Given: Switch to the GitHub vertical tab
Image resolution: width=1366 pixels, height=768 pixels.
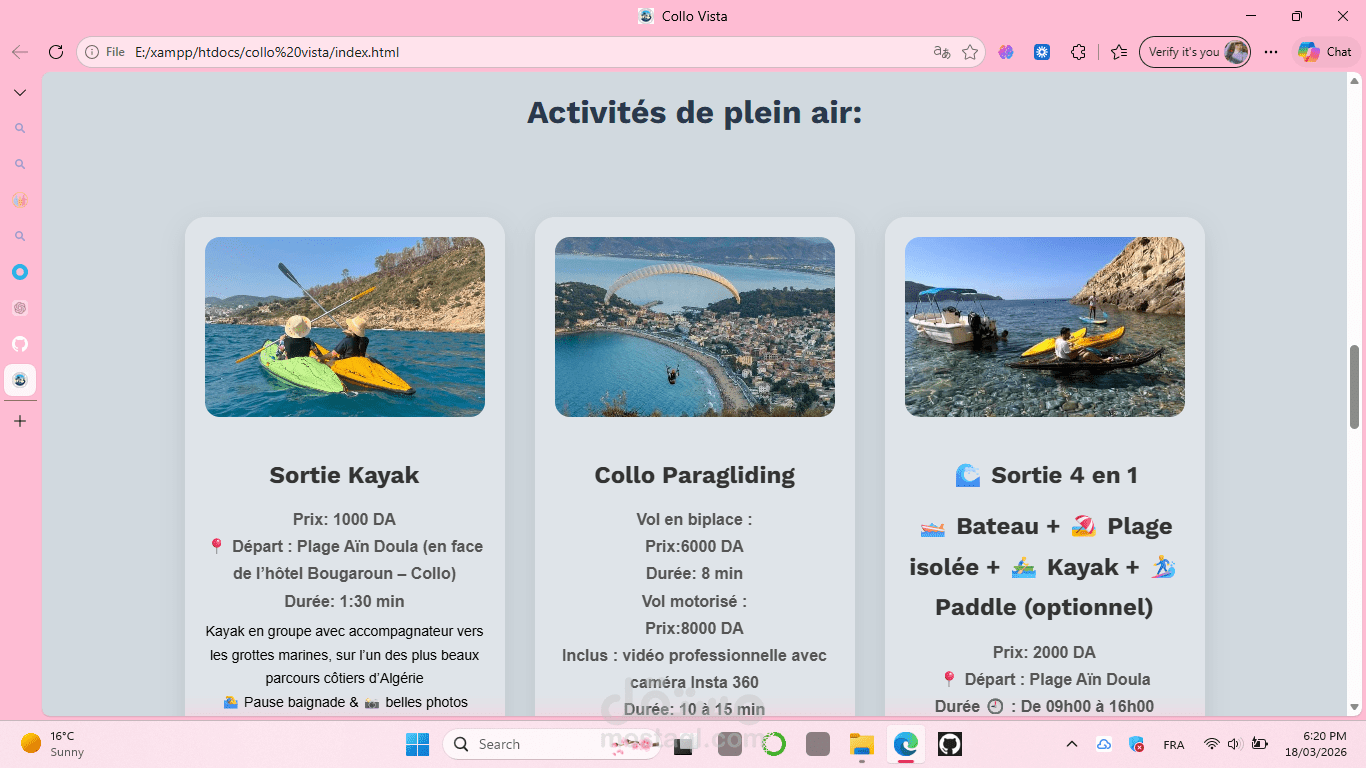Looking at the screenshot, I should tap(20, 344).
